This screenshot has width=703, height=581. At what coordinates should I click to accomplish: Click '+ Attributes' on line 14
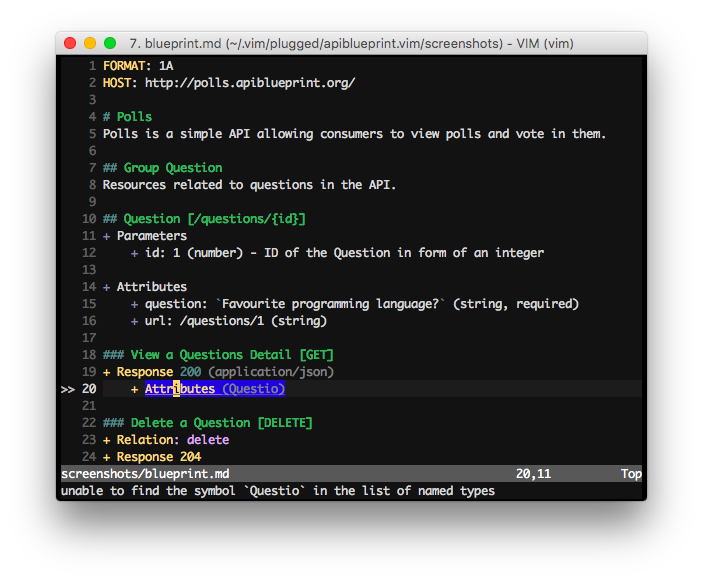point(145,287)
